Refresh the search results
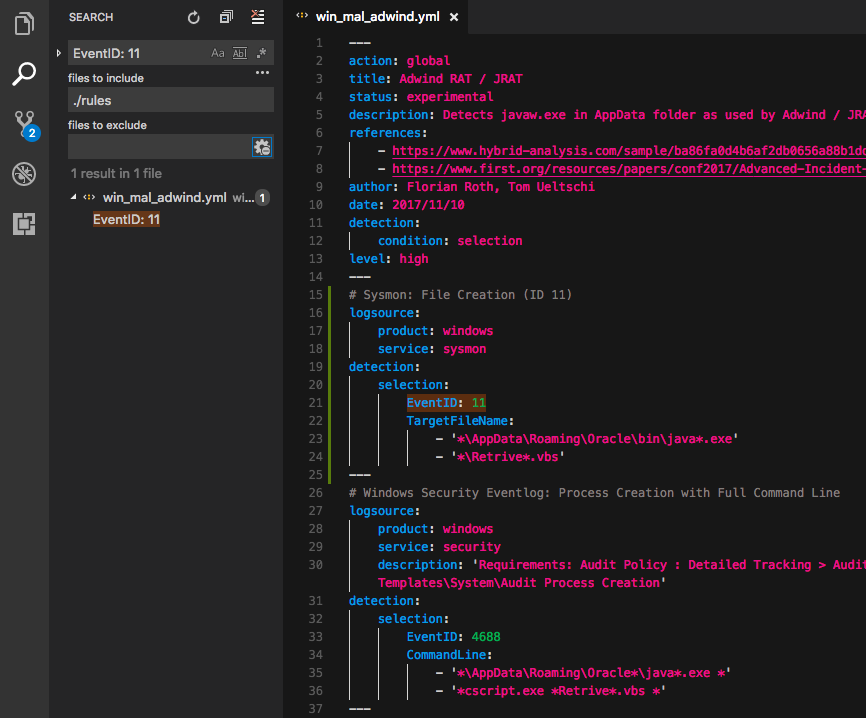 tap(194, 17)
